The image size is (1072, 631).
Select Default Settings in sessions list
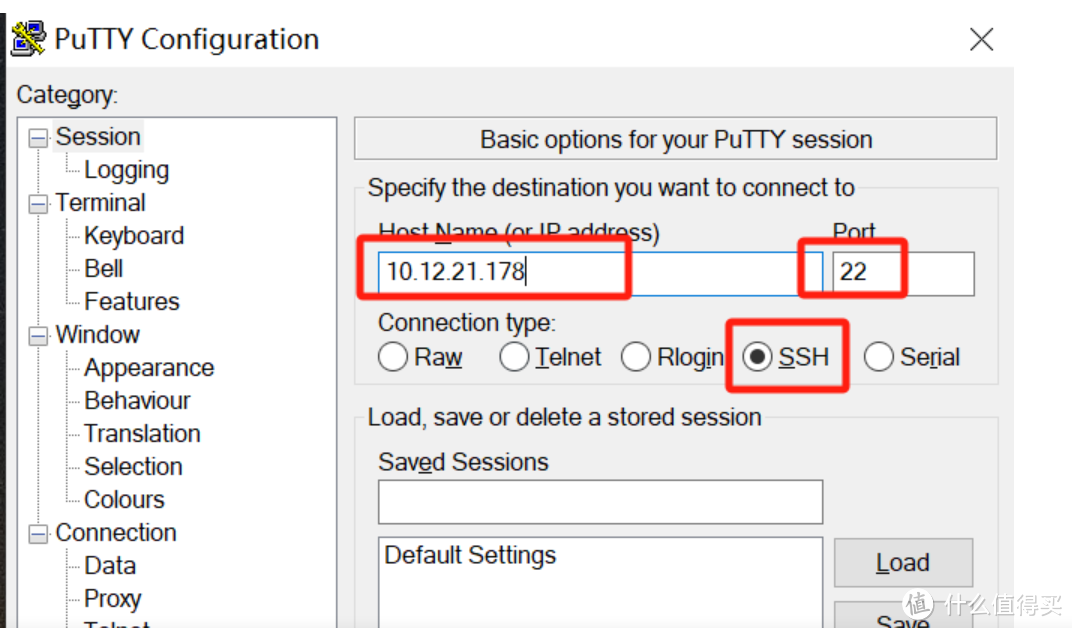(470, 555)
